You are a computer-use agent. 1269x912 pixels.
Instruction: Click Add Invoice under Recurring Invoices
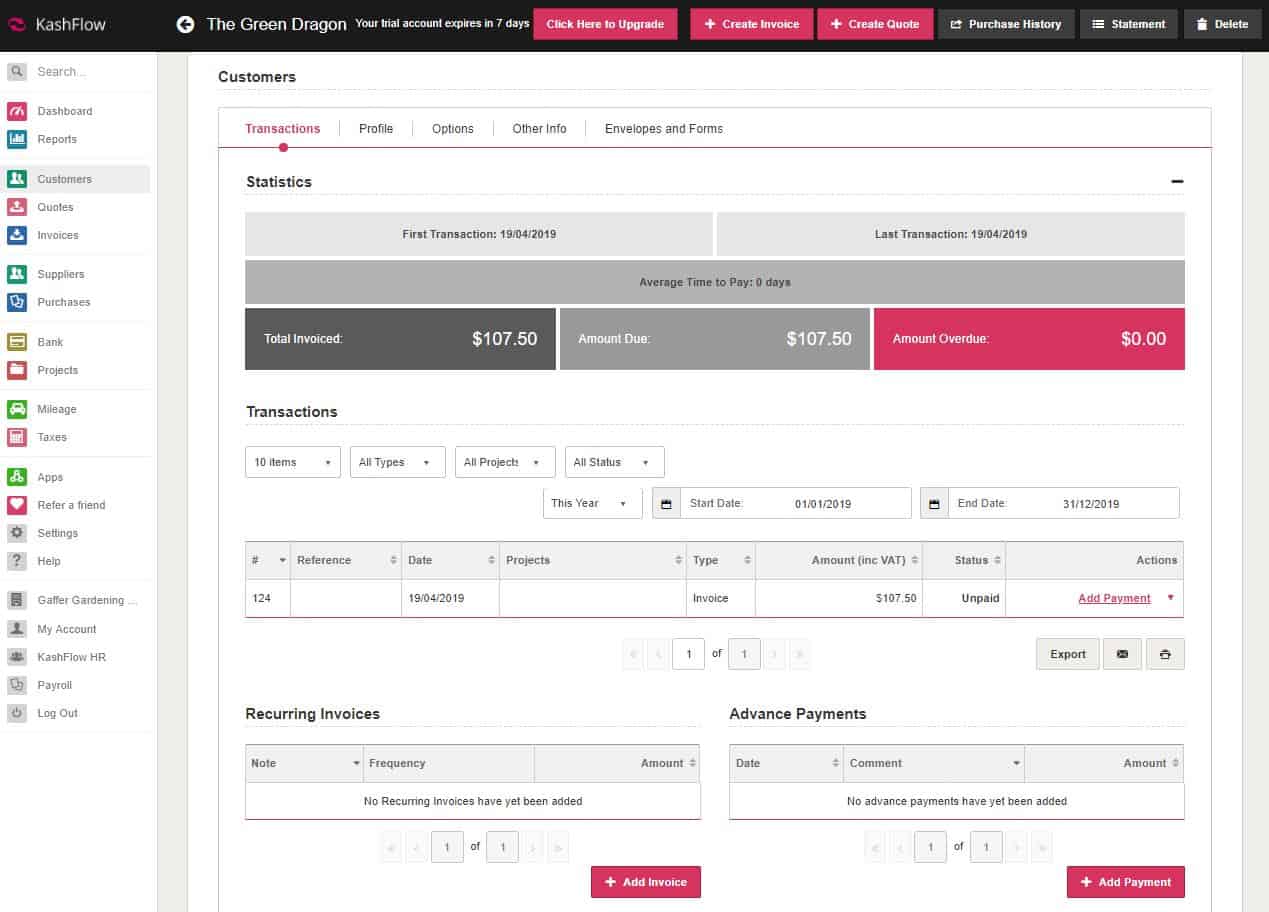(x=646, y=882)
